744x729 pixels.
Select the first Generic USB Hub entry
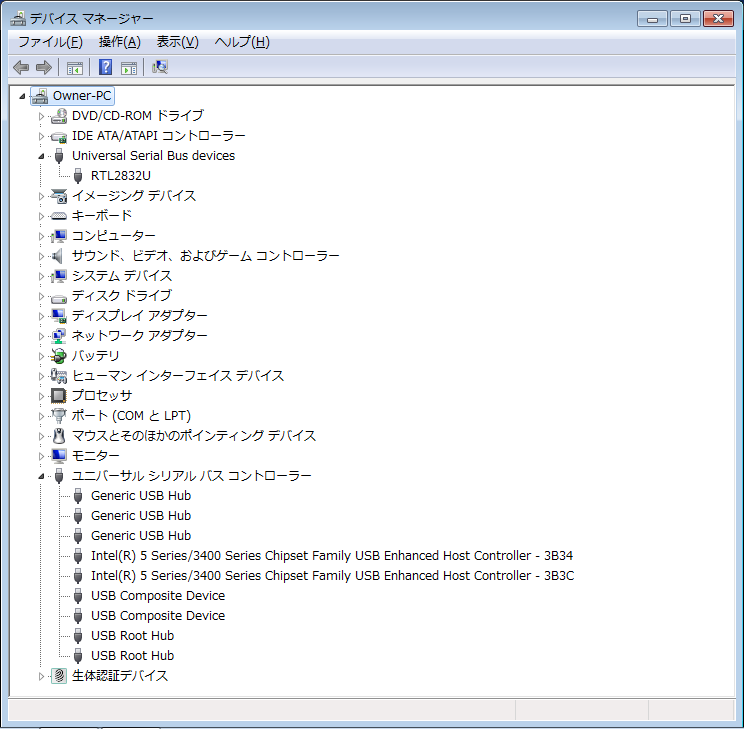click(141, 496)
